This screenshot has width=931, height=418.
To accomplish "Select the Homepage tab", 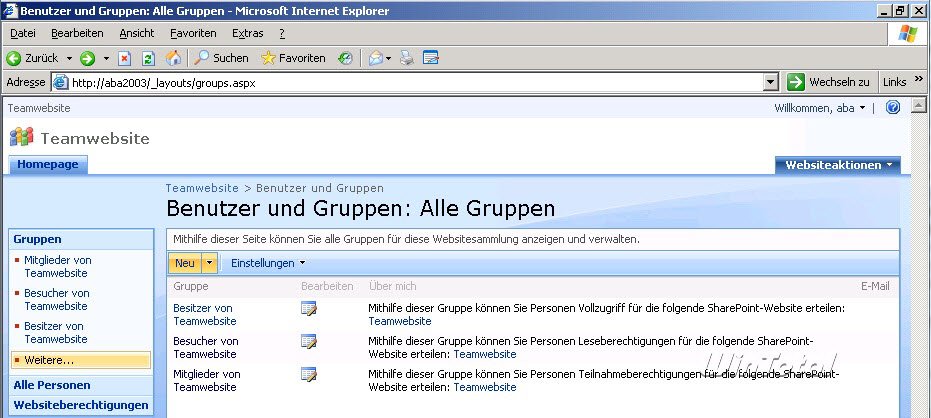I will [48, 164].
